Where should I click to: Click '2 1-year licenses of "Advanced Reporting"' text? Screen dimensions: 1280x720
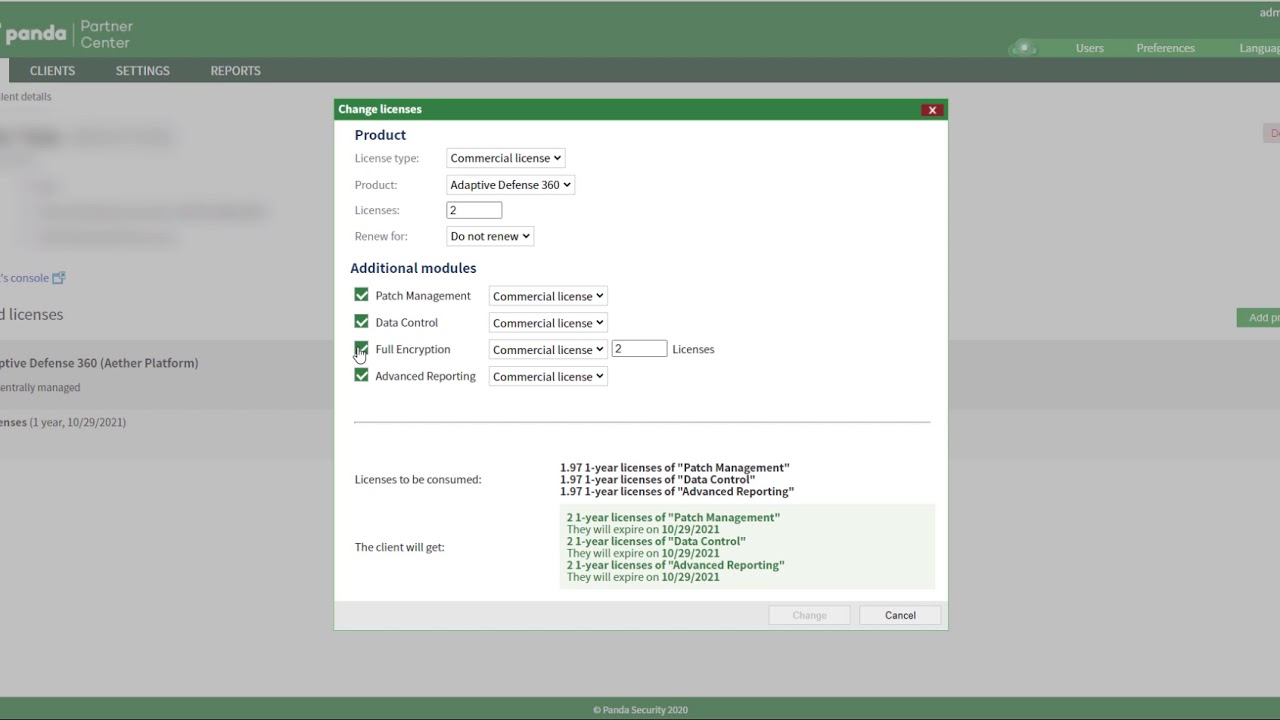click(675, 565)
